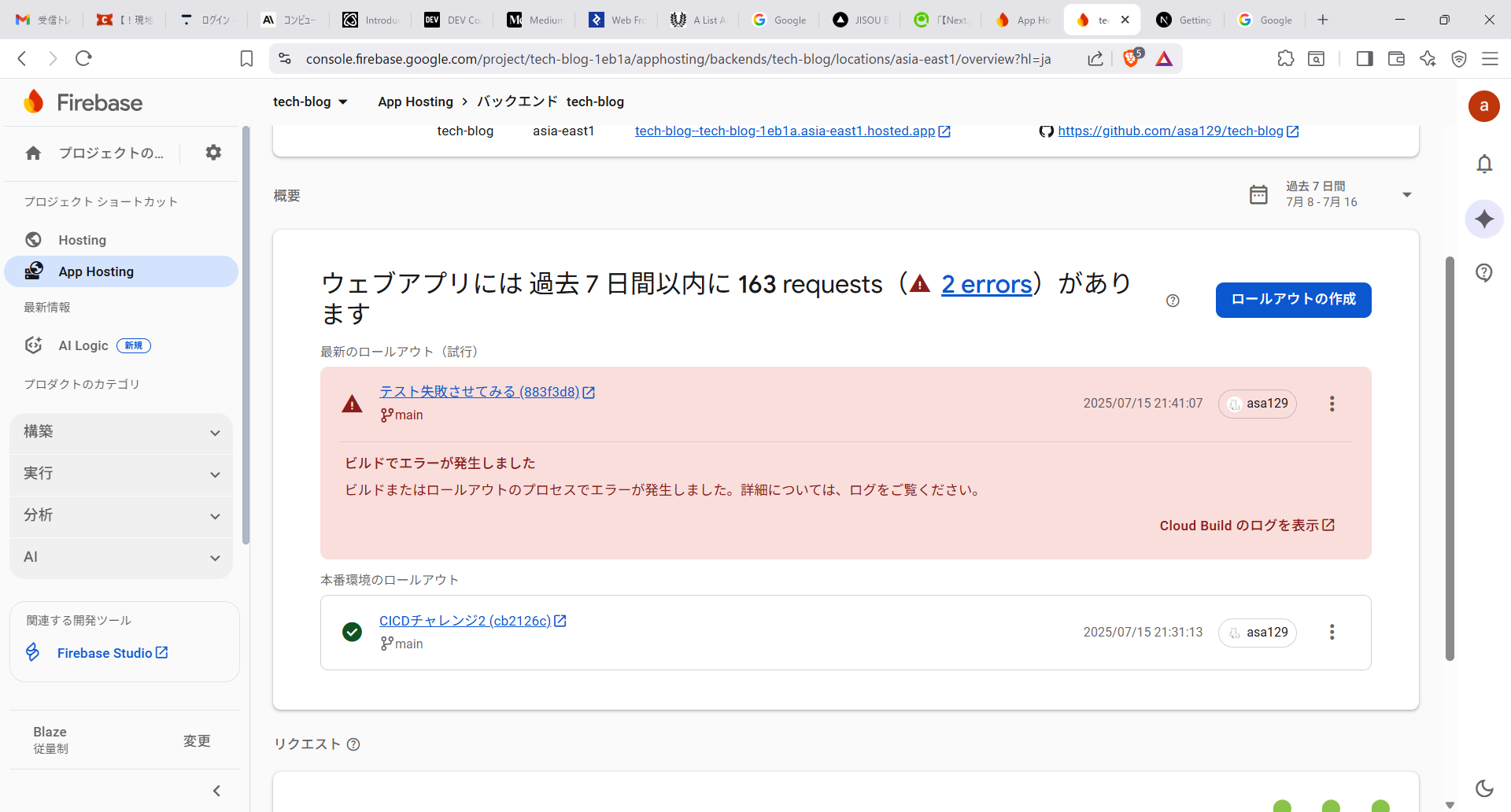Open browser extensions puzzle icon
The width and height of the screenshot is (1511, 812).
pos(1286,59)
